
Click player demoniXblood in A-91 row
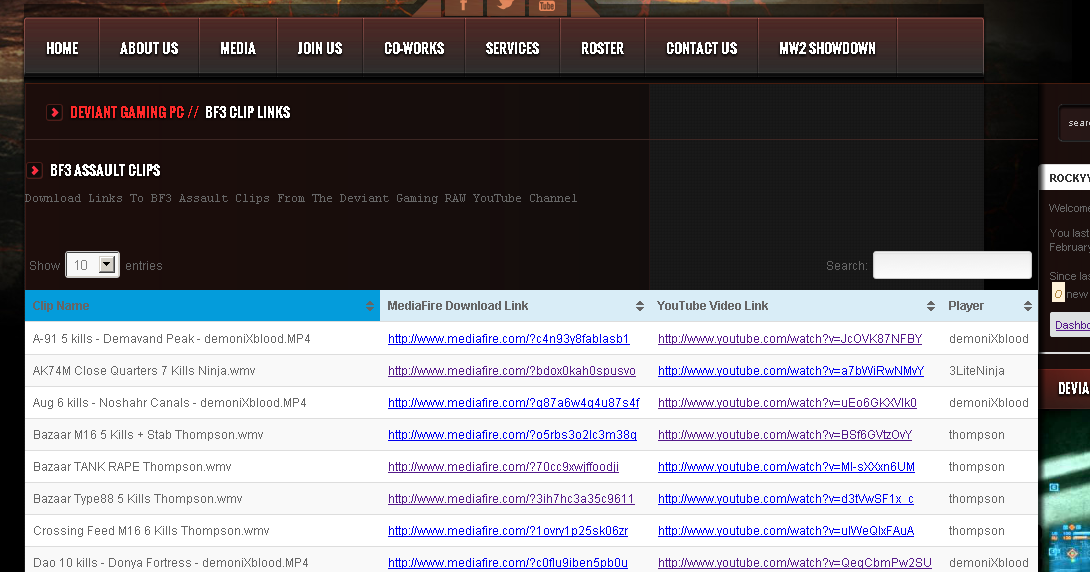point(989,338)
